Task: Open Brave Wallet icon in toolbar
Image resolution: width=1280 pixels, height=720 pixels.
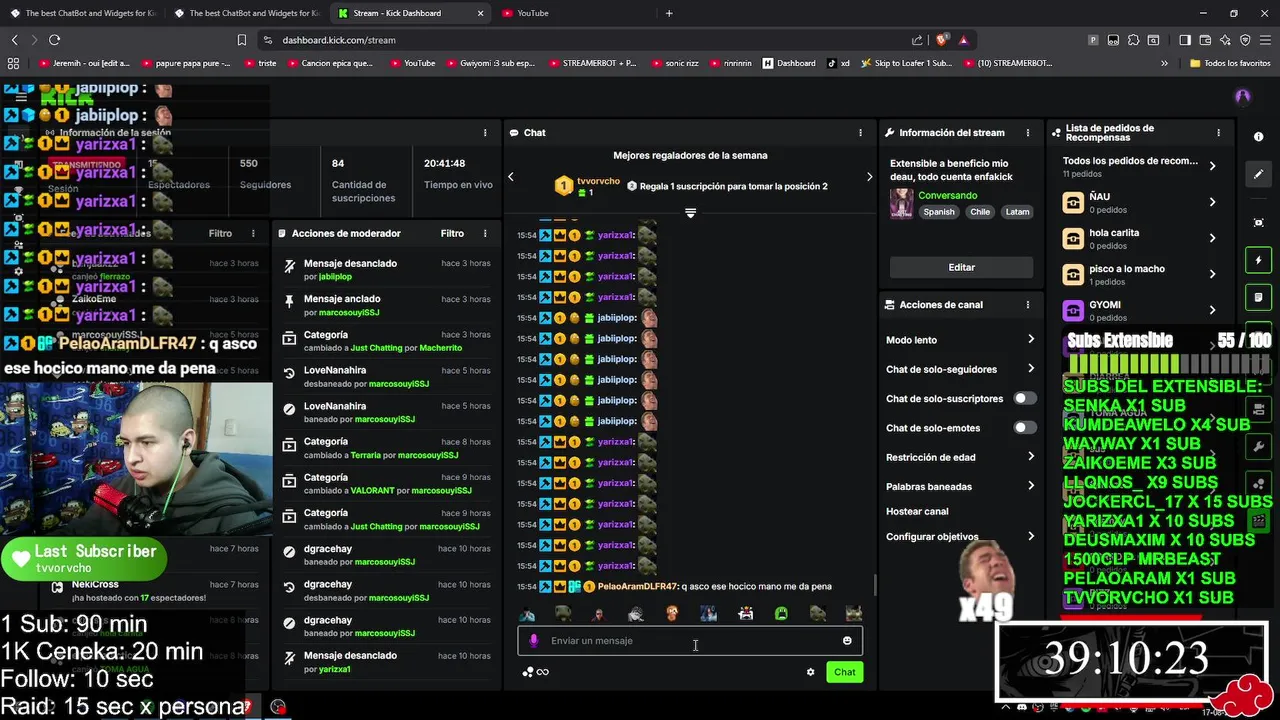Action: point(1205,40)
